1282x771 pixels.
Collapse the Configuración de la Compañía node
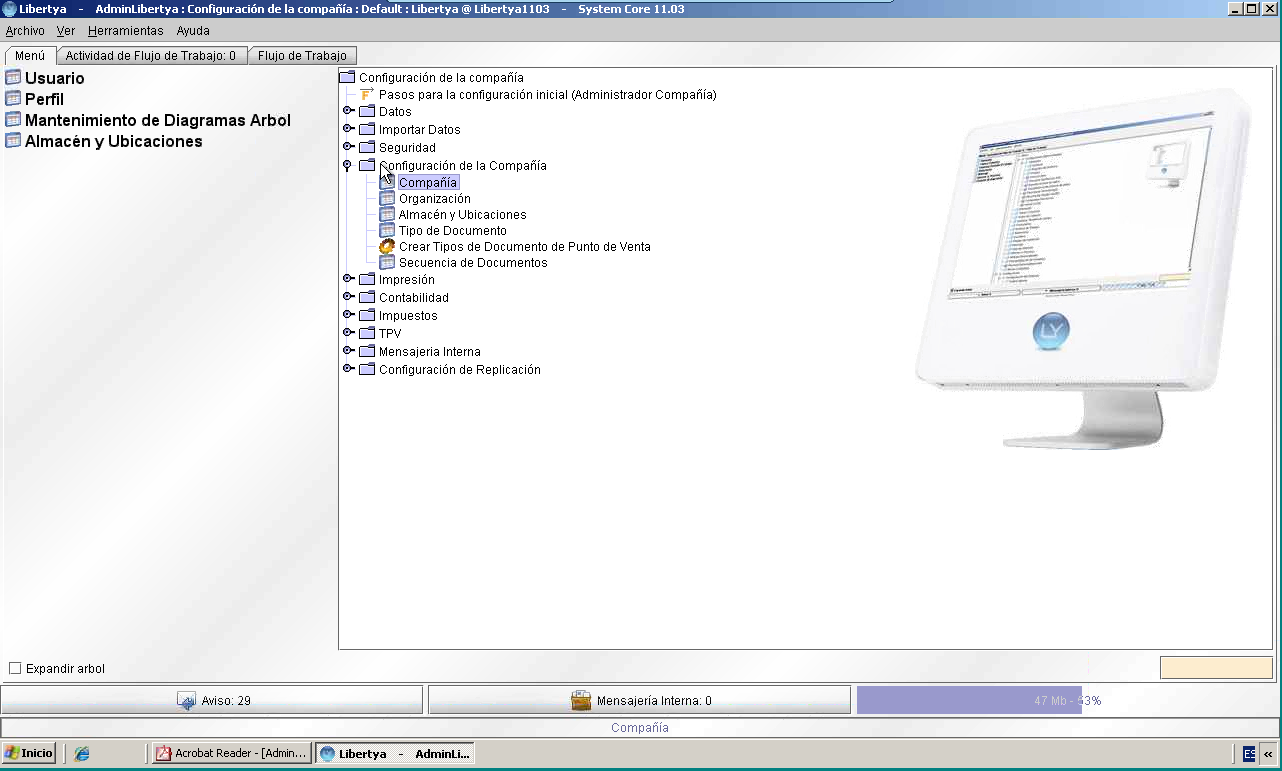348,165
